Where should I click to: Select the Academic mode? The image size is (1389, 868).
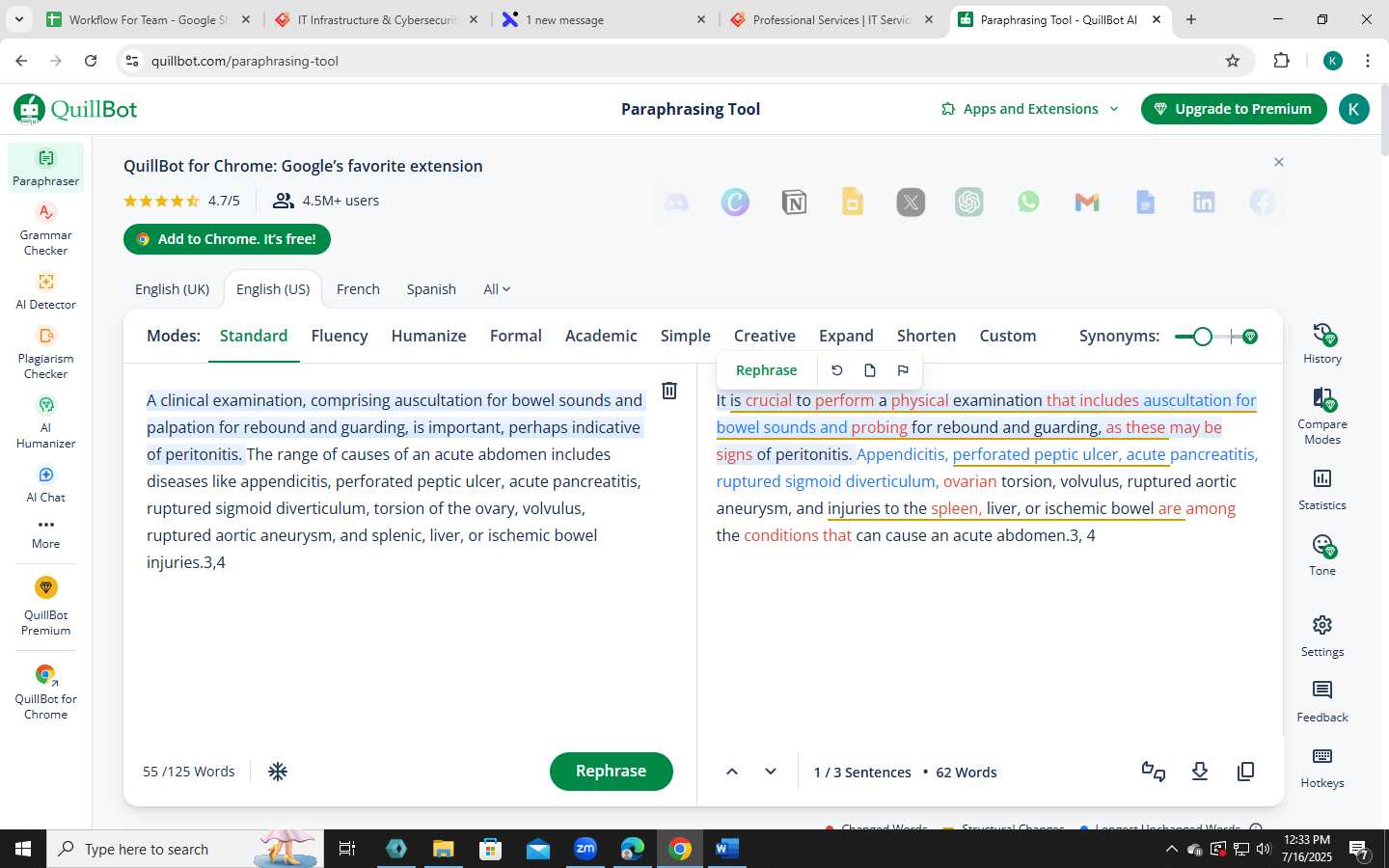pyautogui.click(x=601, y=336)
